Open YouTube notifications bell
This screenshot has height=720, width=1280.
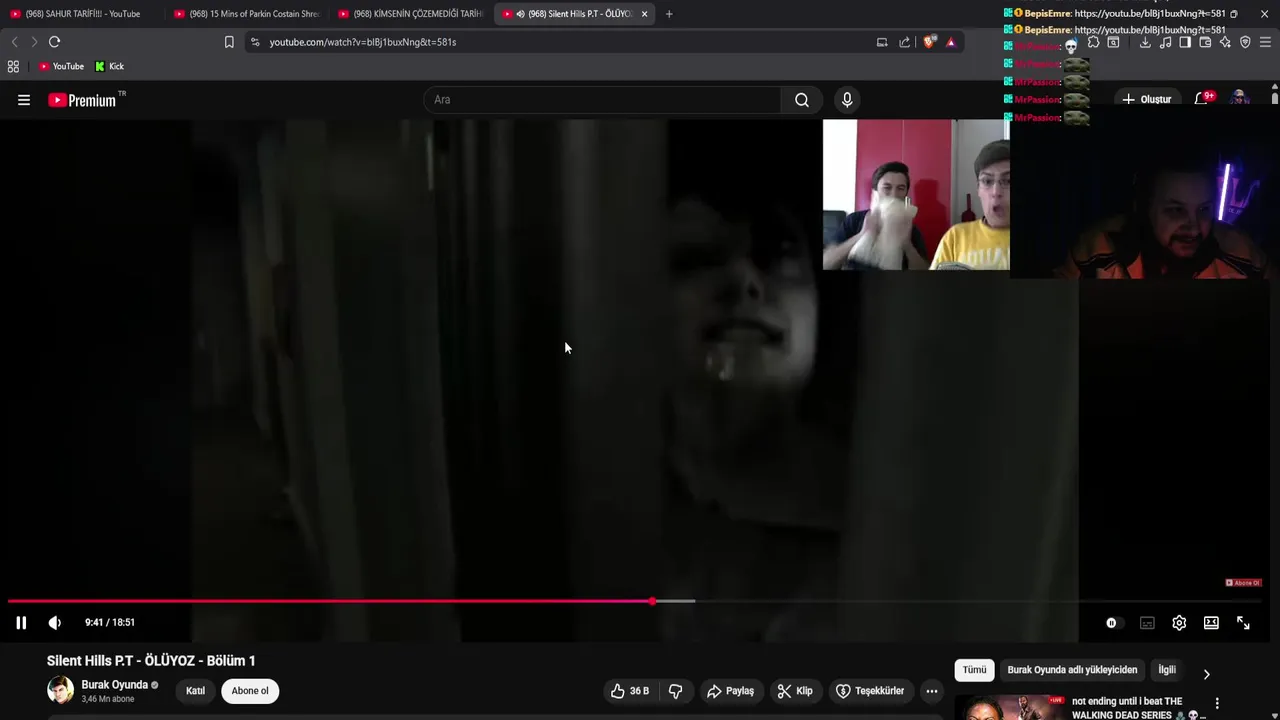[x=1203, y=100]
